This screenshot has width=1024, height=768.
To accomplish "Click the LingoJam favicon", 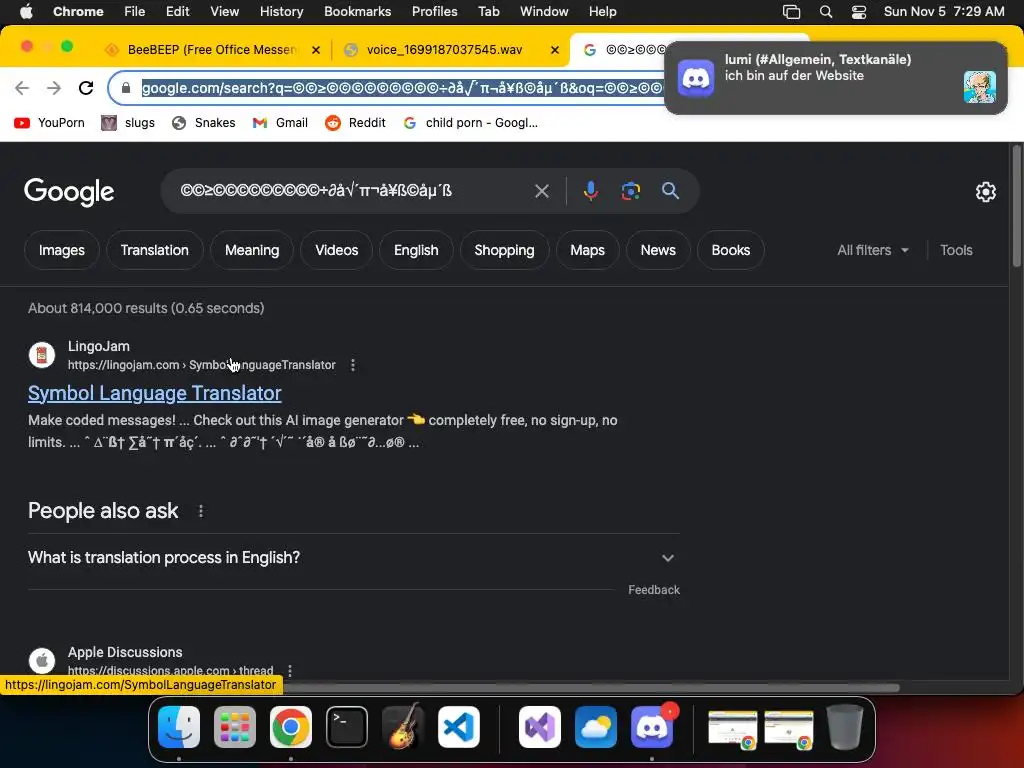I will 42,355.
